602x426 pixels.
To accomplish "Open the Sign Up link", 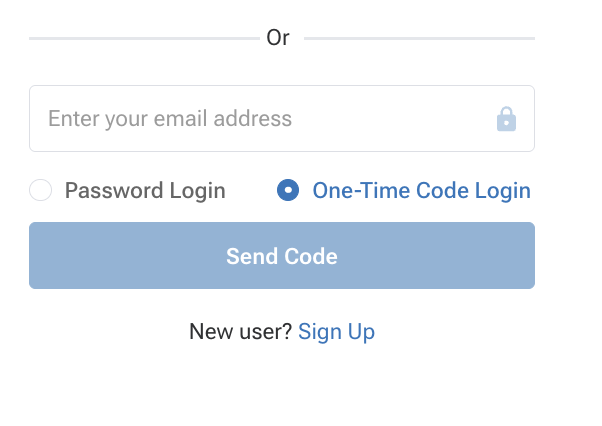I will coord(336,332).
